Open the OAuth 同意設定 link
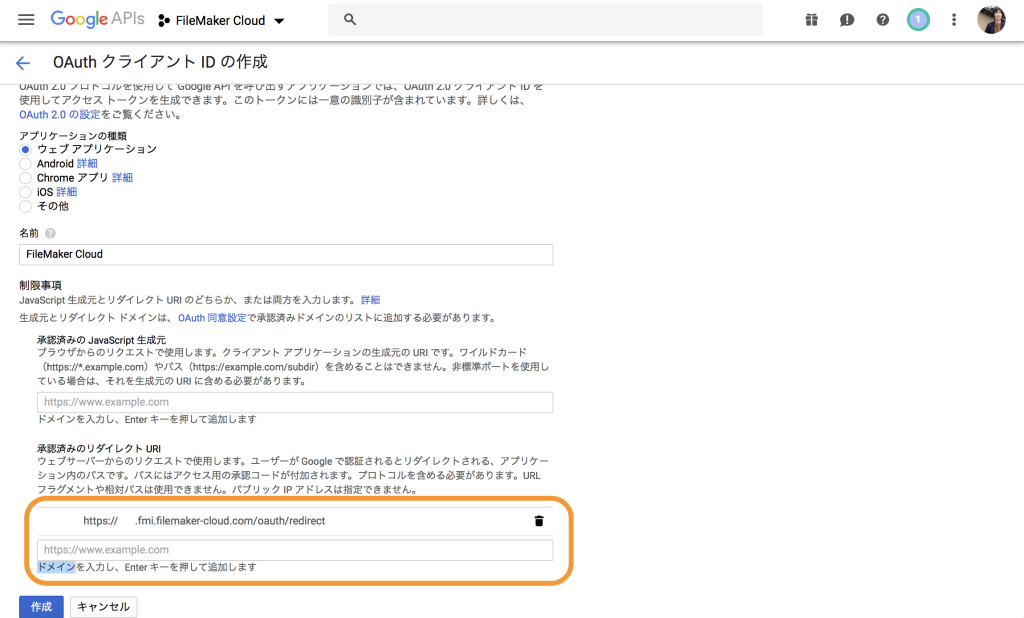The width and height of the screenshot is (1024, 618). pos(212,318)
